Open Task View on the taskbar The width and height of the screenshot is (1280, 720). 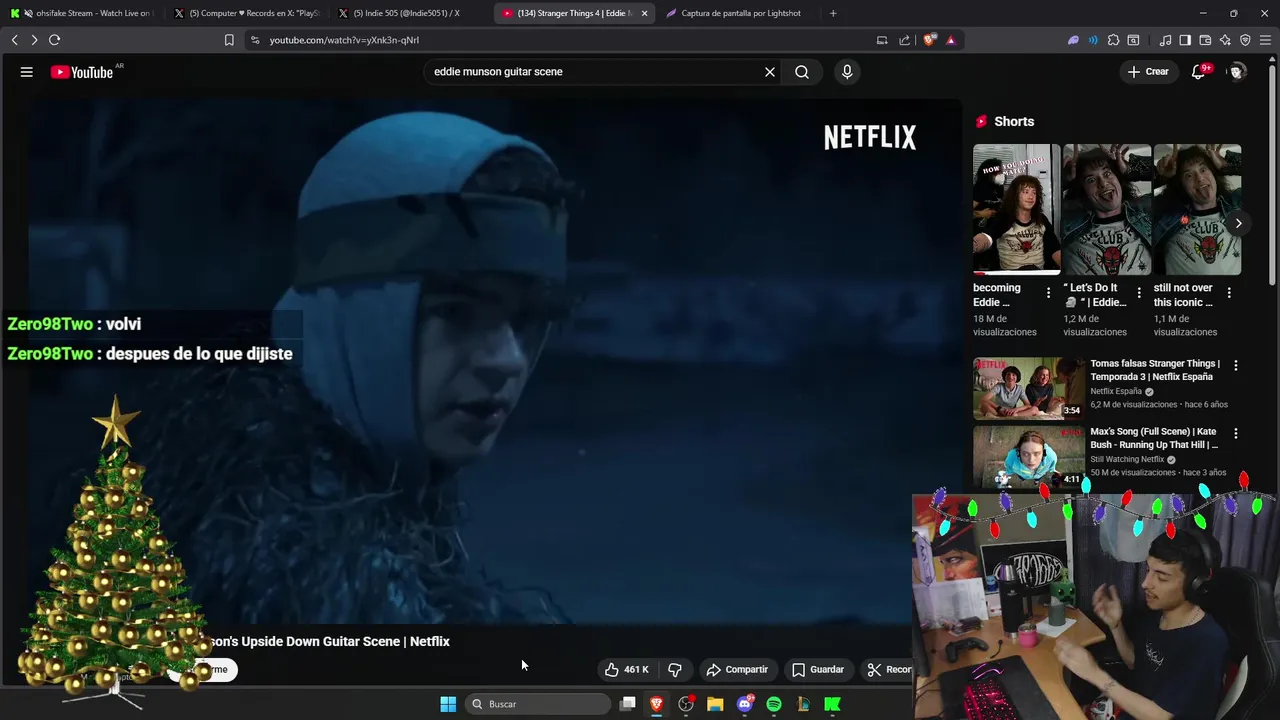click(628, 704)
